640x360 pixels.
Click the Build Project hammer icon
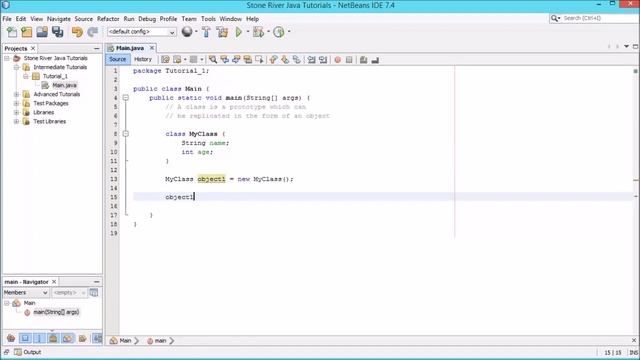point(206,32)
